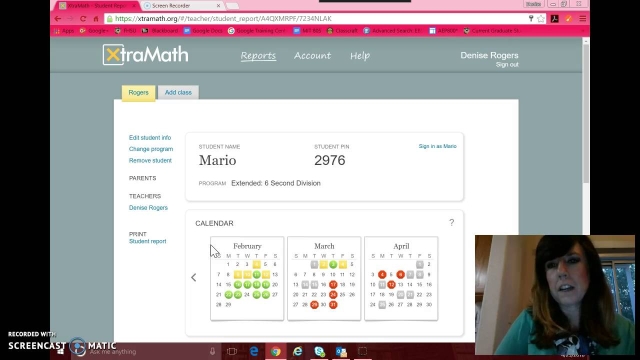Open Skype from the taskbar

pos(320,351)
